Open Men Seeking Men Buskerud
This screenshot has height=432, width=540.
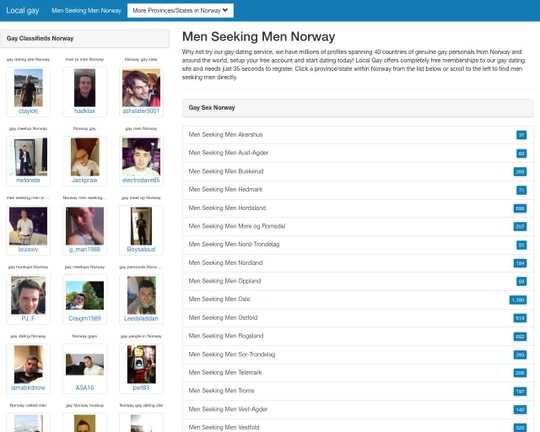(358, 171)
